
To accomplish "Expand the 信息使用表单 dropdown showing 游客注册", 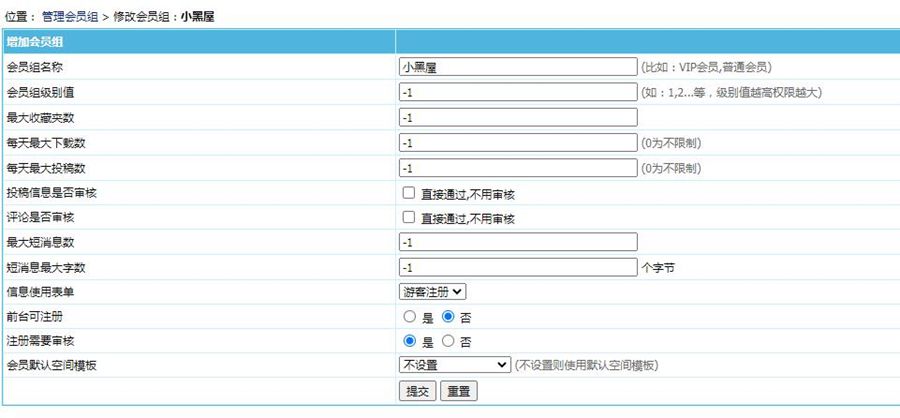I will click(432, 291).
